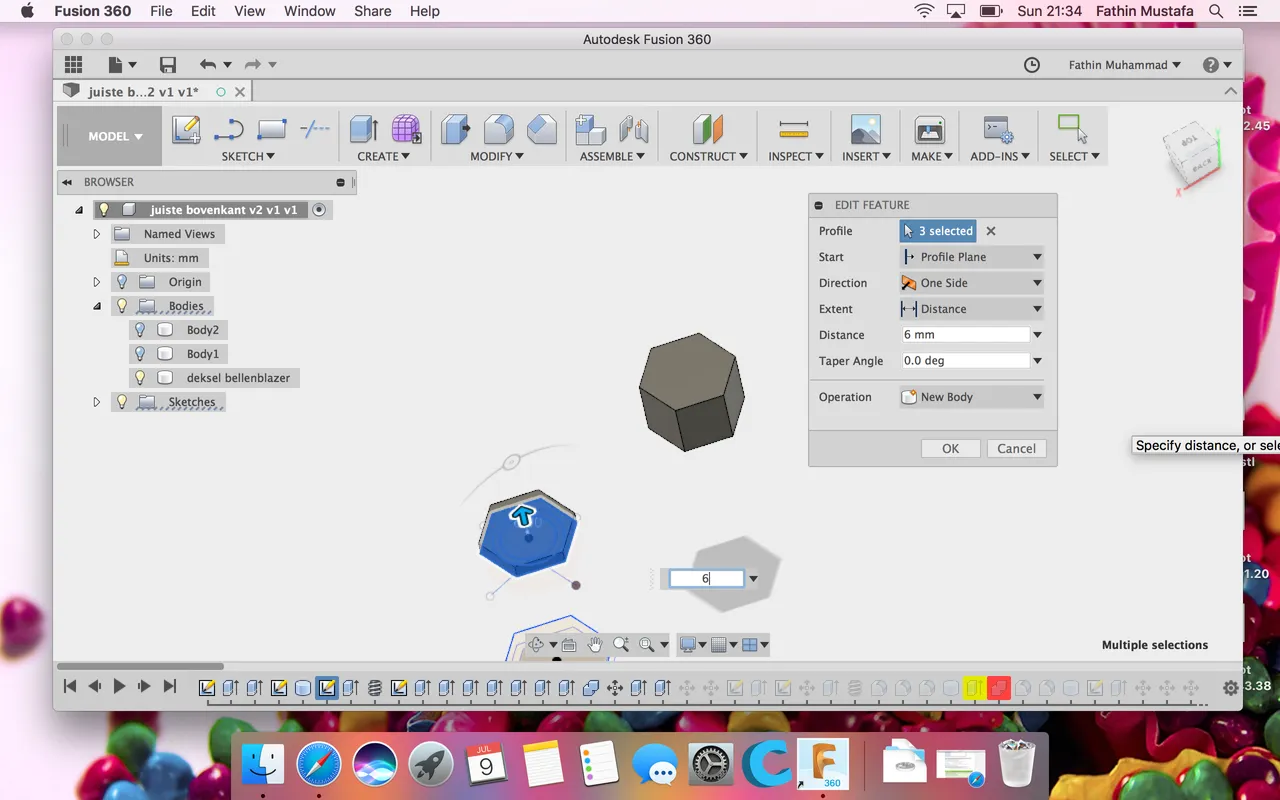Click the yellow highlighted timeline feature

tap(974, 688)
